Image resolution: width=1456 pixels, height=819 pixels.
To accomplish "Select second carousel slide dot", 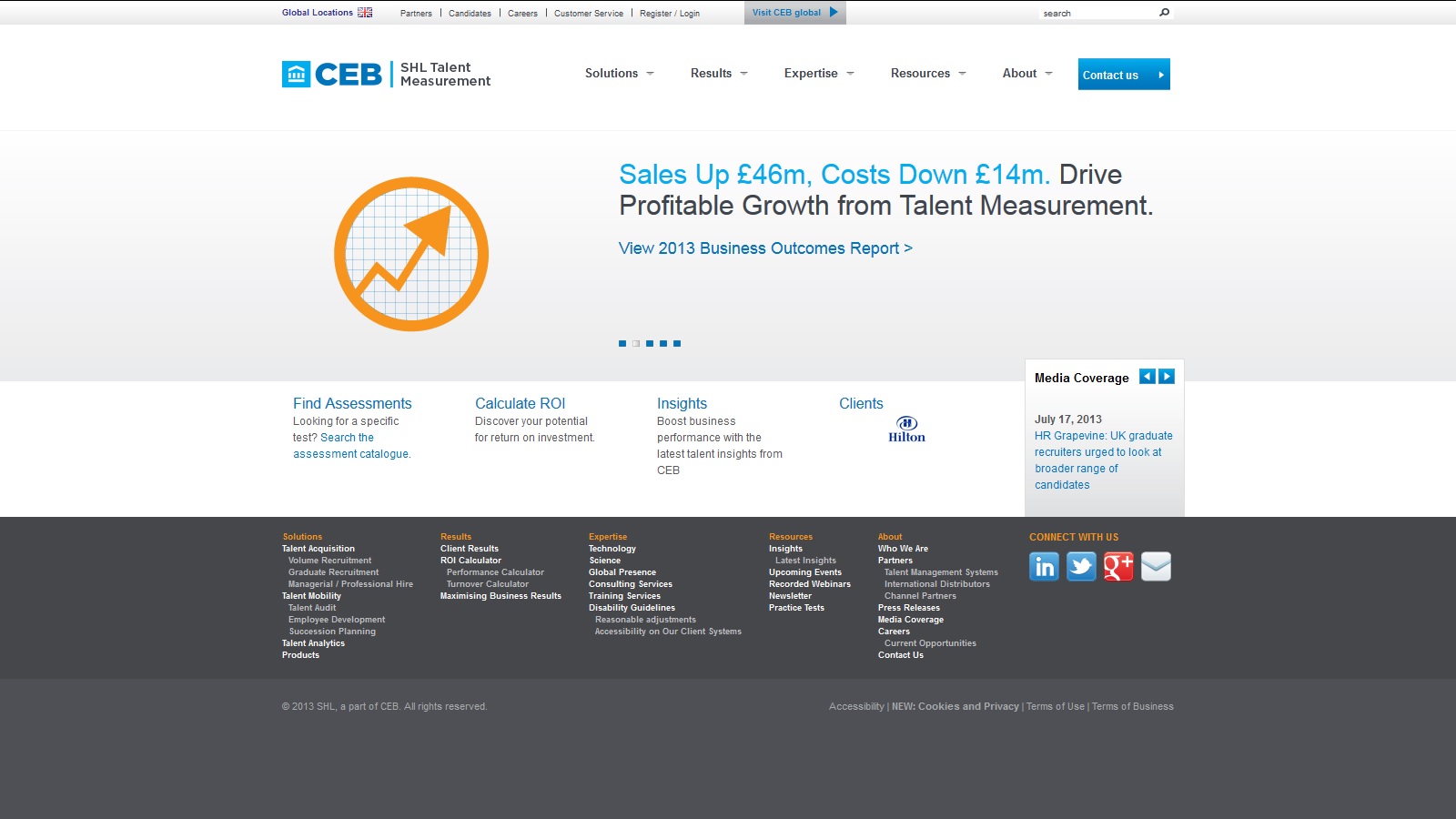I will [x=636, y=344].
